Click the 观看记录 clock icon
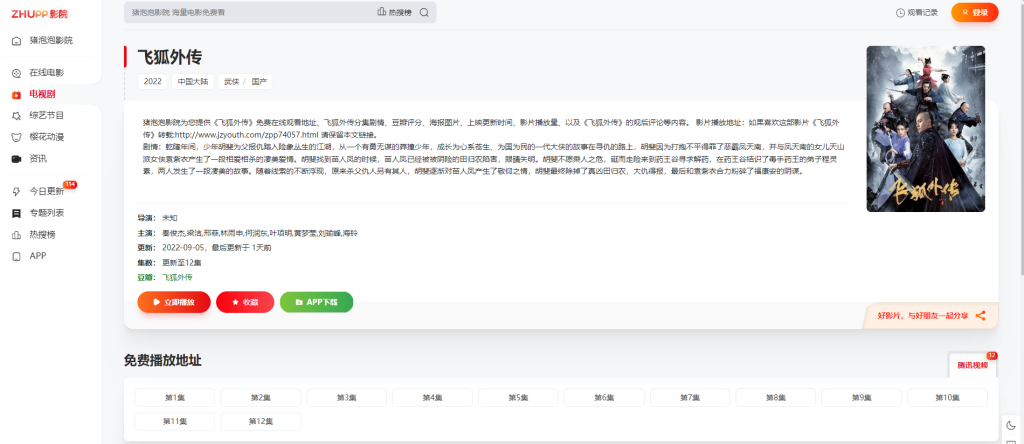1024x444 pixels. point(901,12)
